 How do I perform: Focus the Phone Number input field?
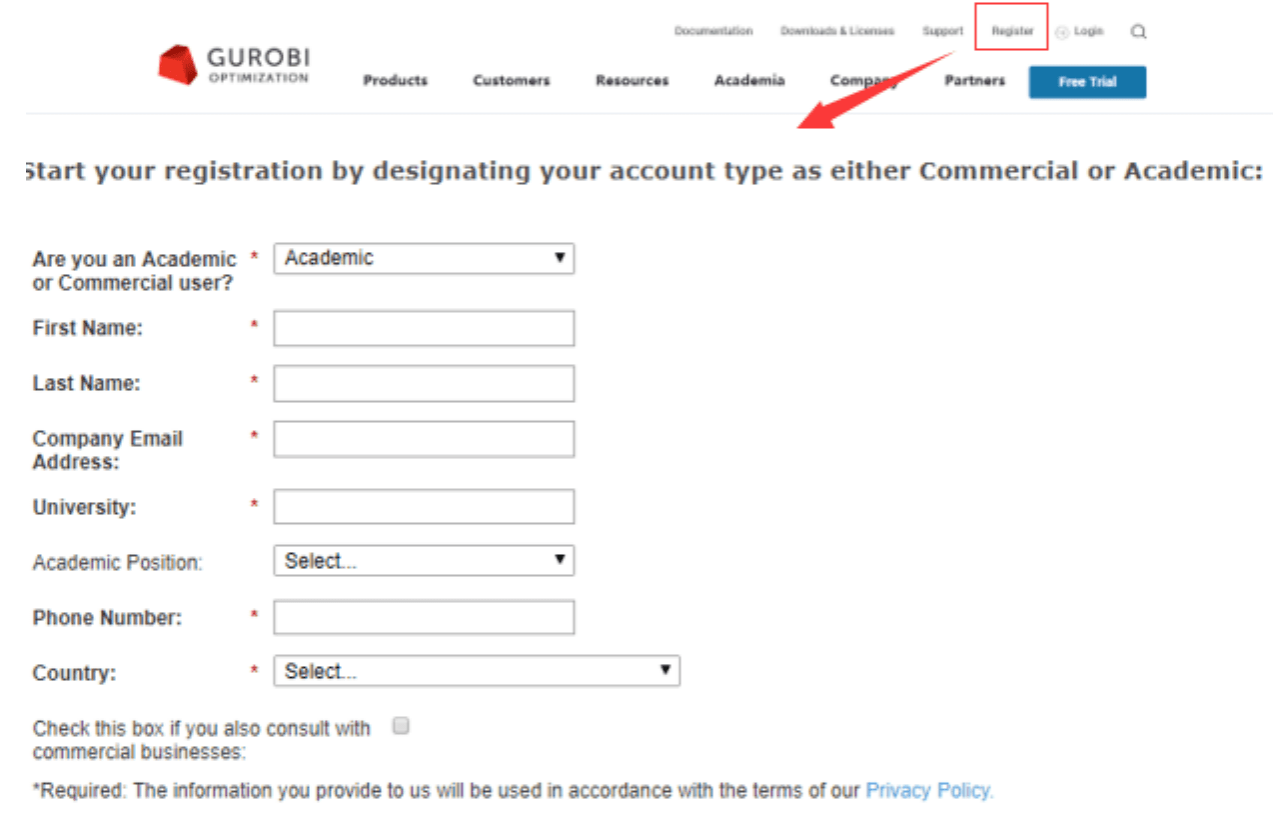tap(424, 617)
